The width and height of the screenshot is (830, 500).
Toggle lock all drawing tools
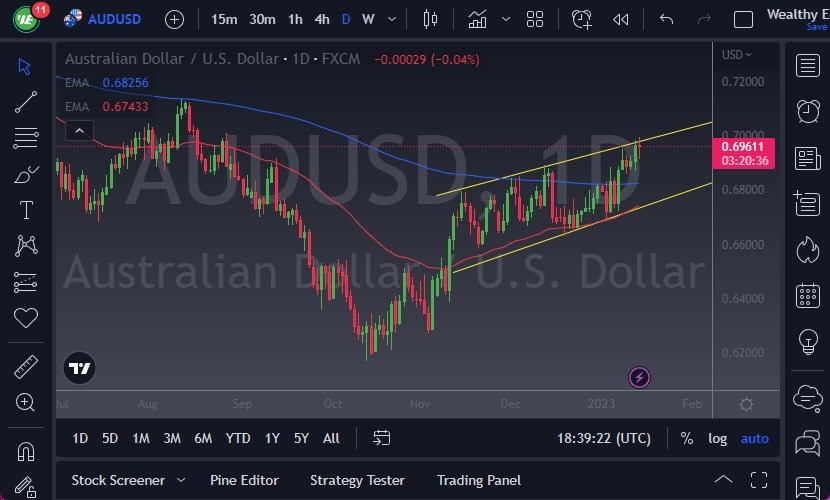[25, 487]
